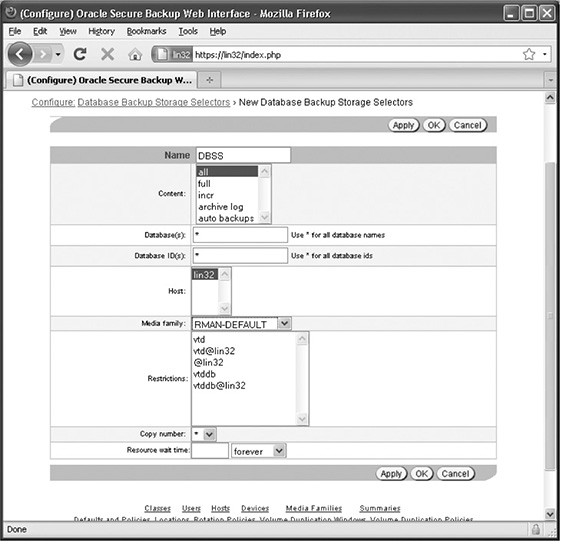Click Restrictions list scroll down arrow
This screenshot has width=562, height=541.
[302, 419]
